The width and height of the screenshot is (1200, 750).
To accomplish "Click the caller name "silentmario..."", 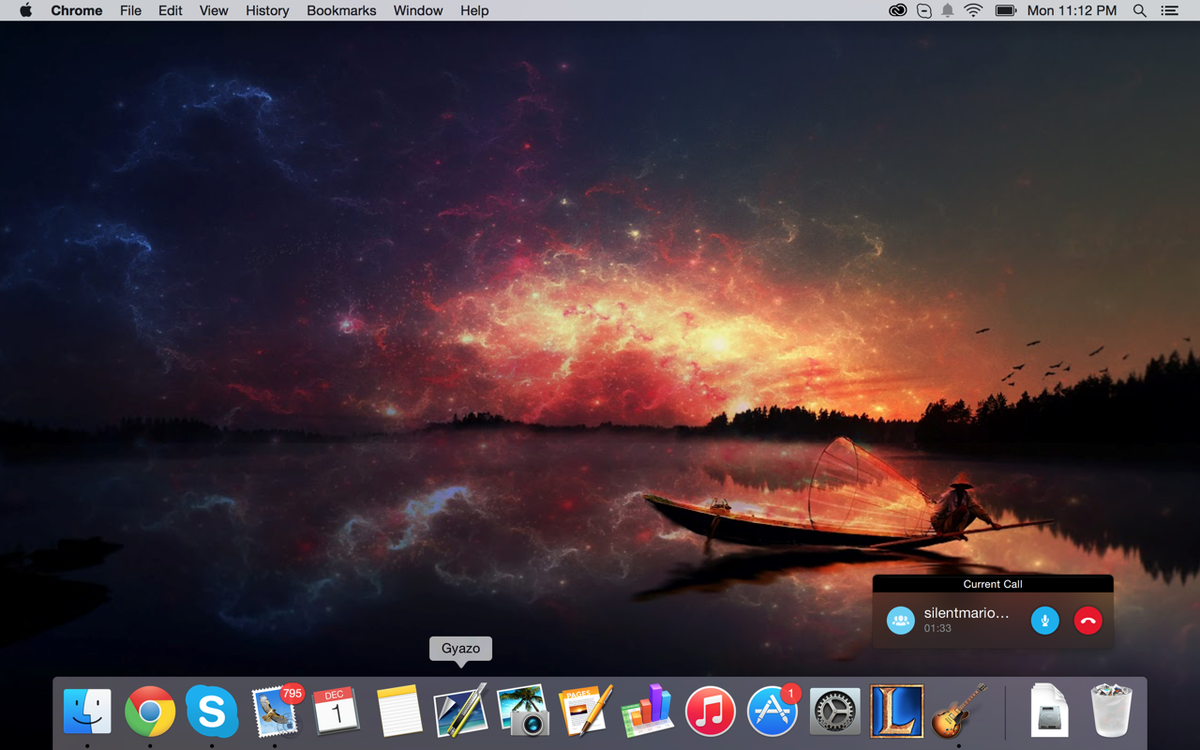I will click(x=966, y=613).
